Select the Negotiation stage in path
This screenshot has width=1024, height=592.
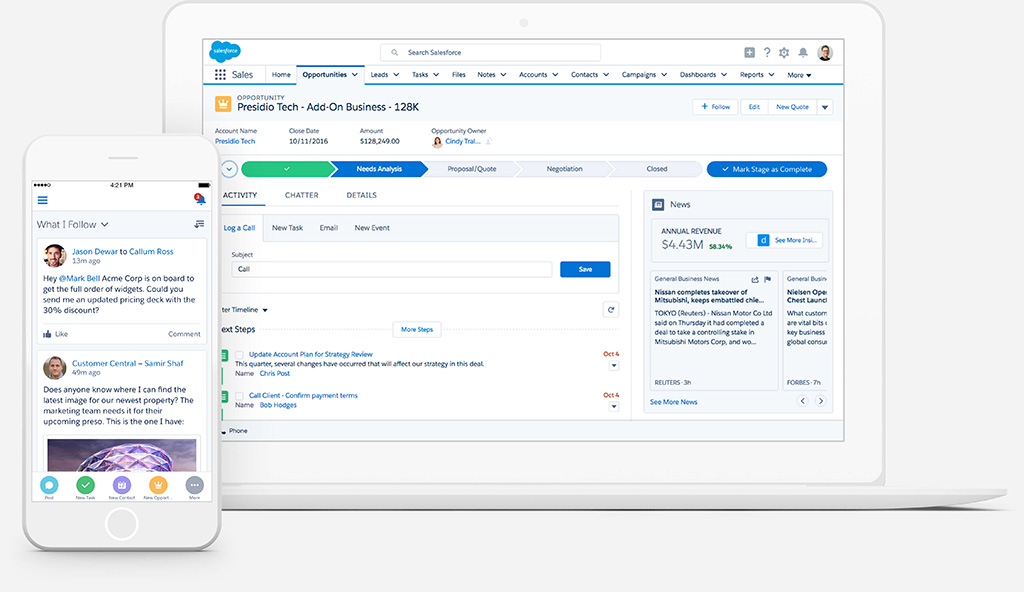pyautogui.click(x=564, y=169)
